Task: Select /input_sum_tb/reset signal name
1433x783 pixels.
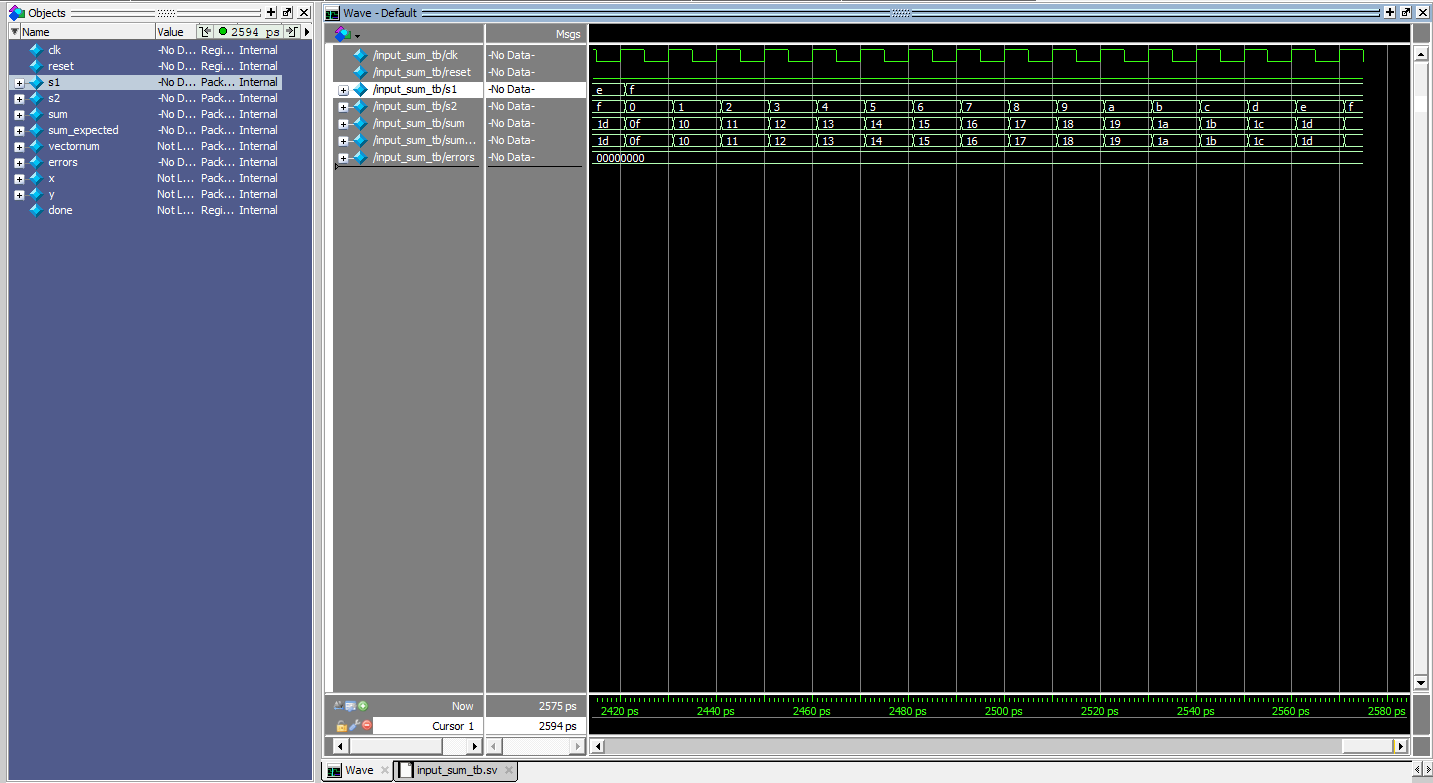Action: tap(421, 72)
